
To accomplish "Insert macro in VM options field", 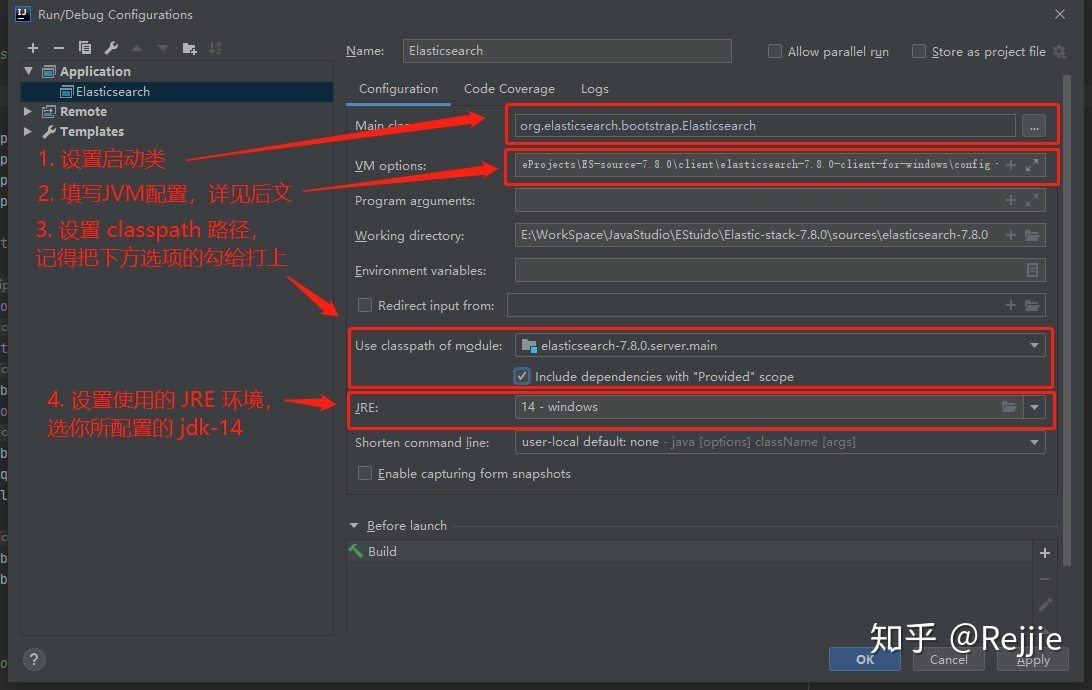I will [x=1011, y=165].
